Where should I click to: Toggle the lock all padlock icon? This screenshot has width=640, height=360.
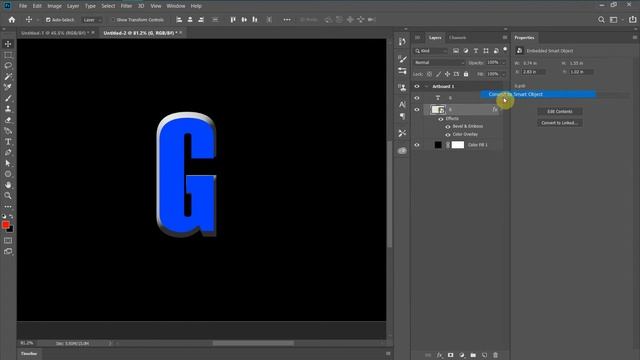click(x=466, y=74)
